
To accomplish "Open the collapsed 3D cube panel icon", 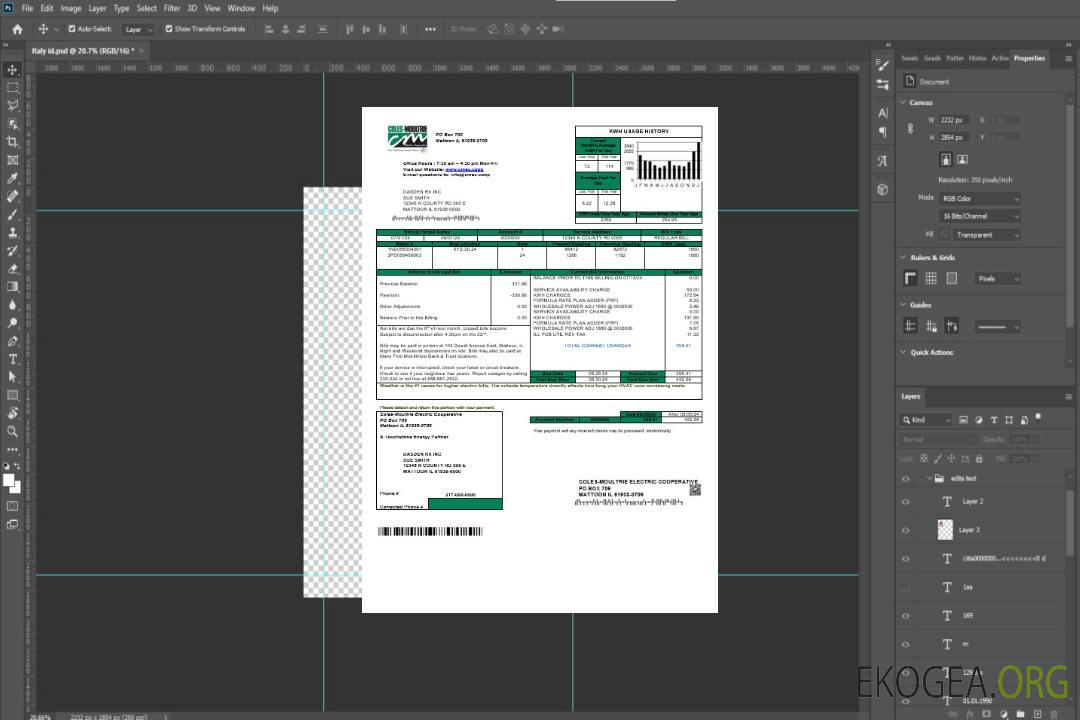I will pyautogui.click(x=883, y=189).
